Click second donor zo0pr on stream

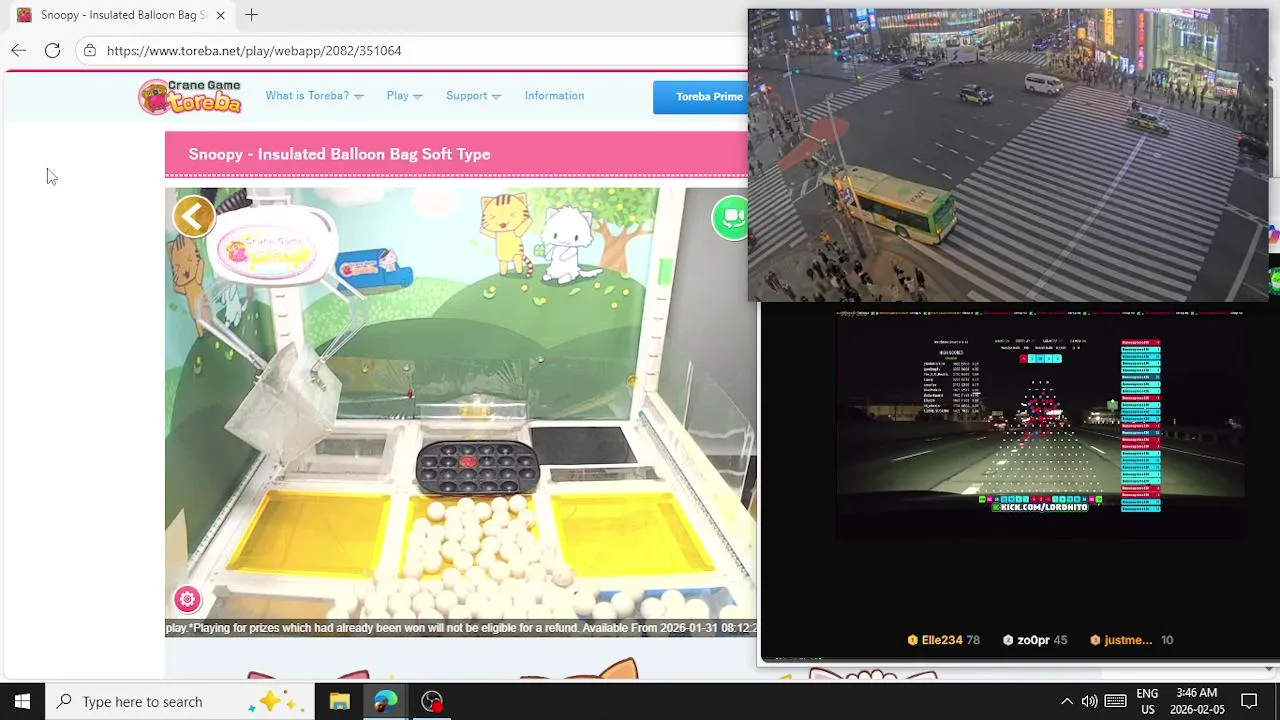pyautogui.click(x=1035, y=640)
